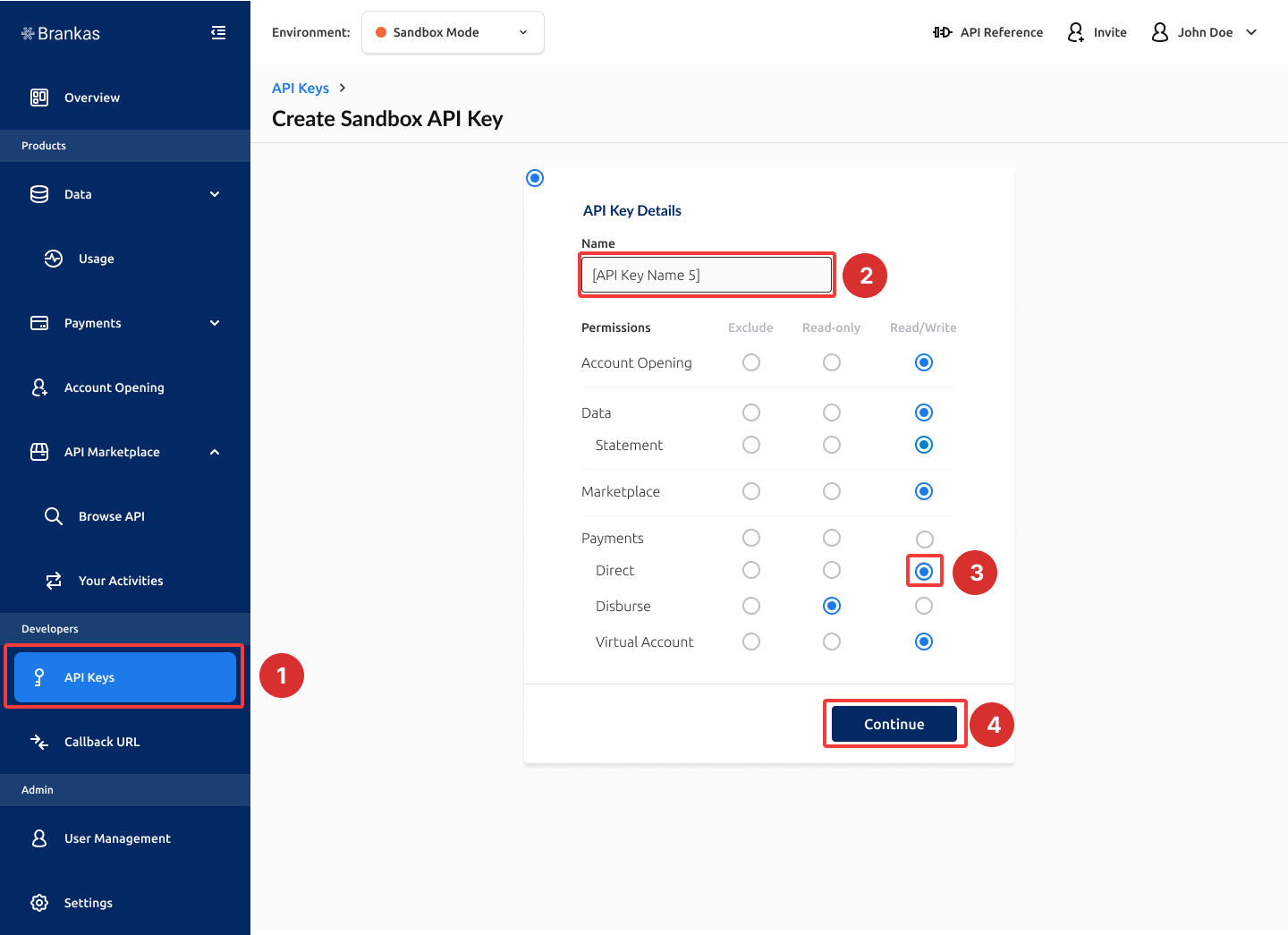Click the Invite person icon
The width and height of the screenshot is (1288, 935).
[x=1075, y=32]
